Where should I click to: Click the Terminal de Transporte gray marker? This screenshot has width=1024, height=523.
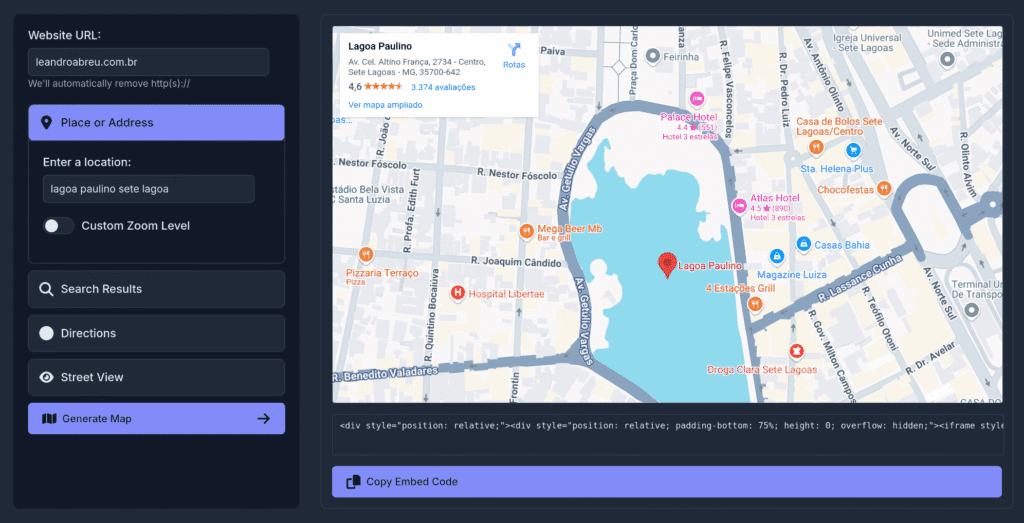pos(971,310)
